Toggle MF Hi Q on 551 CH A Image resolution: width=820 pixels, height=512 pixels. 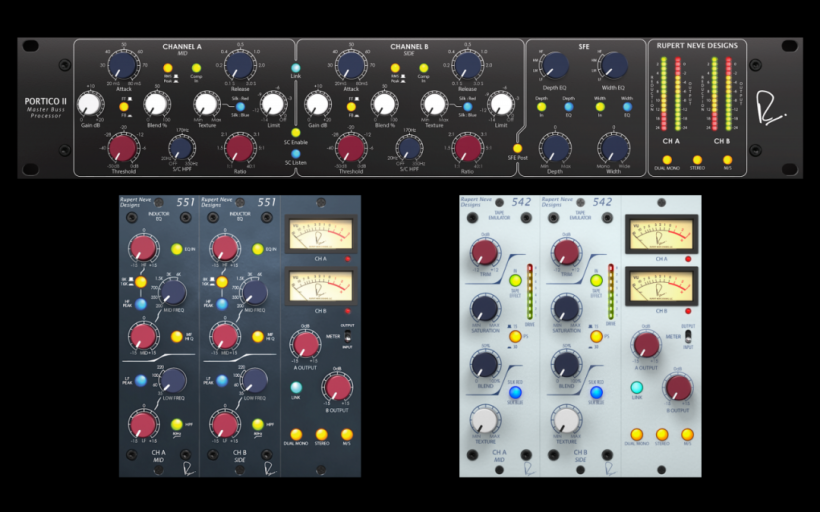point(177,337)
